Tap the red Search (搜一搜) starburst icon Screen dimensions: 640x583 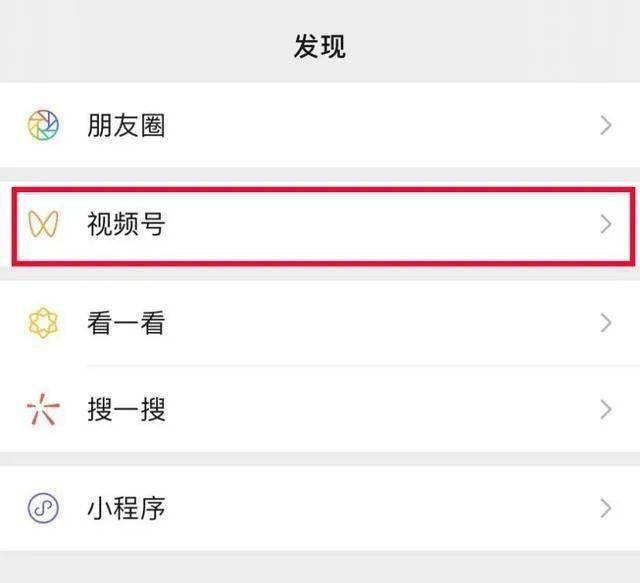[43, 409]
